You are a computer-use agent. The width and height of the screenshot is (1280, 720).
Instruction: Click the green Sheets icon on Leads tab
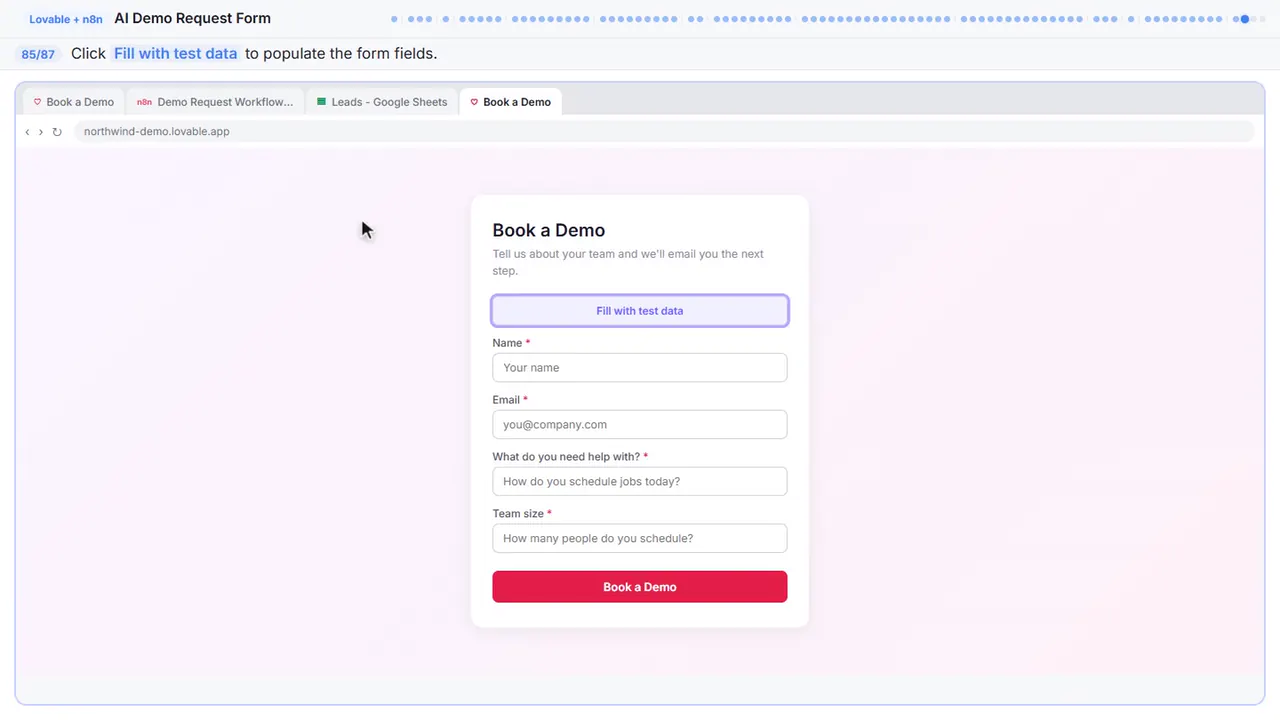click(x=322, y=102)
